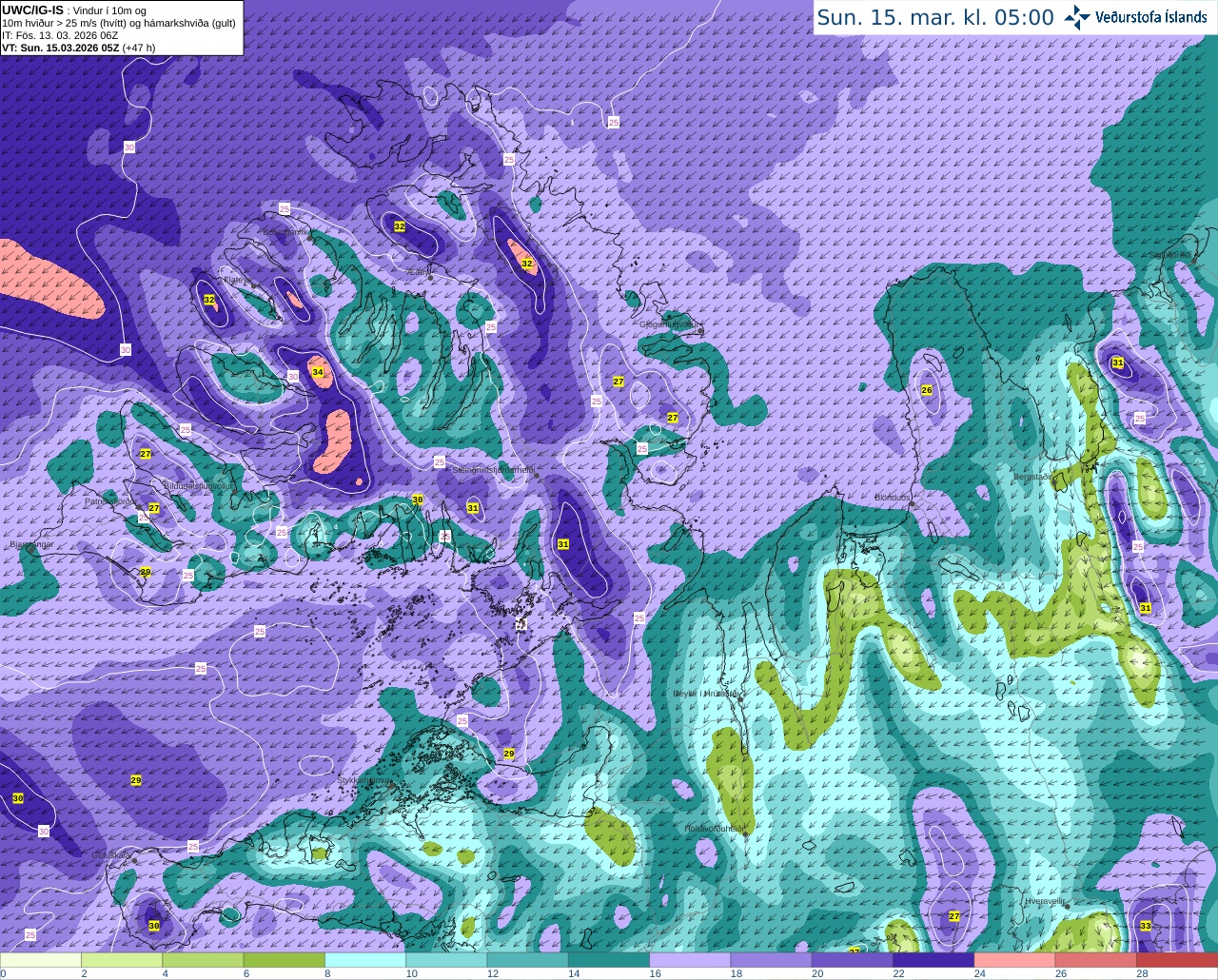Click the Patreksfjörður station label

pyautogui.click(x=110, y=500)
